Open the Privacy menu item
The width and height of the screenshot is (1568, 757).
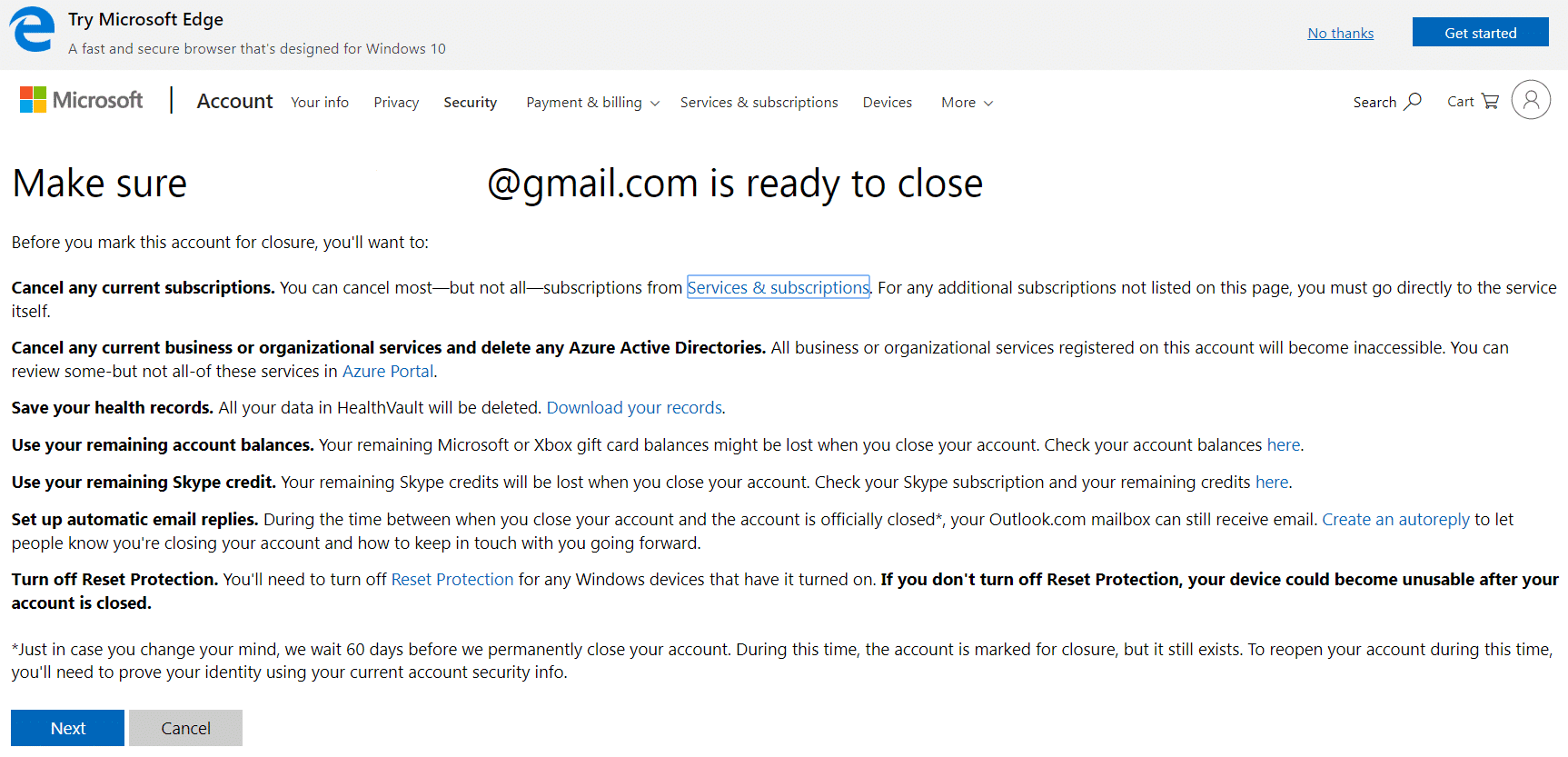(x=396, y=103)
